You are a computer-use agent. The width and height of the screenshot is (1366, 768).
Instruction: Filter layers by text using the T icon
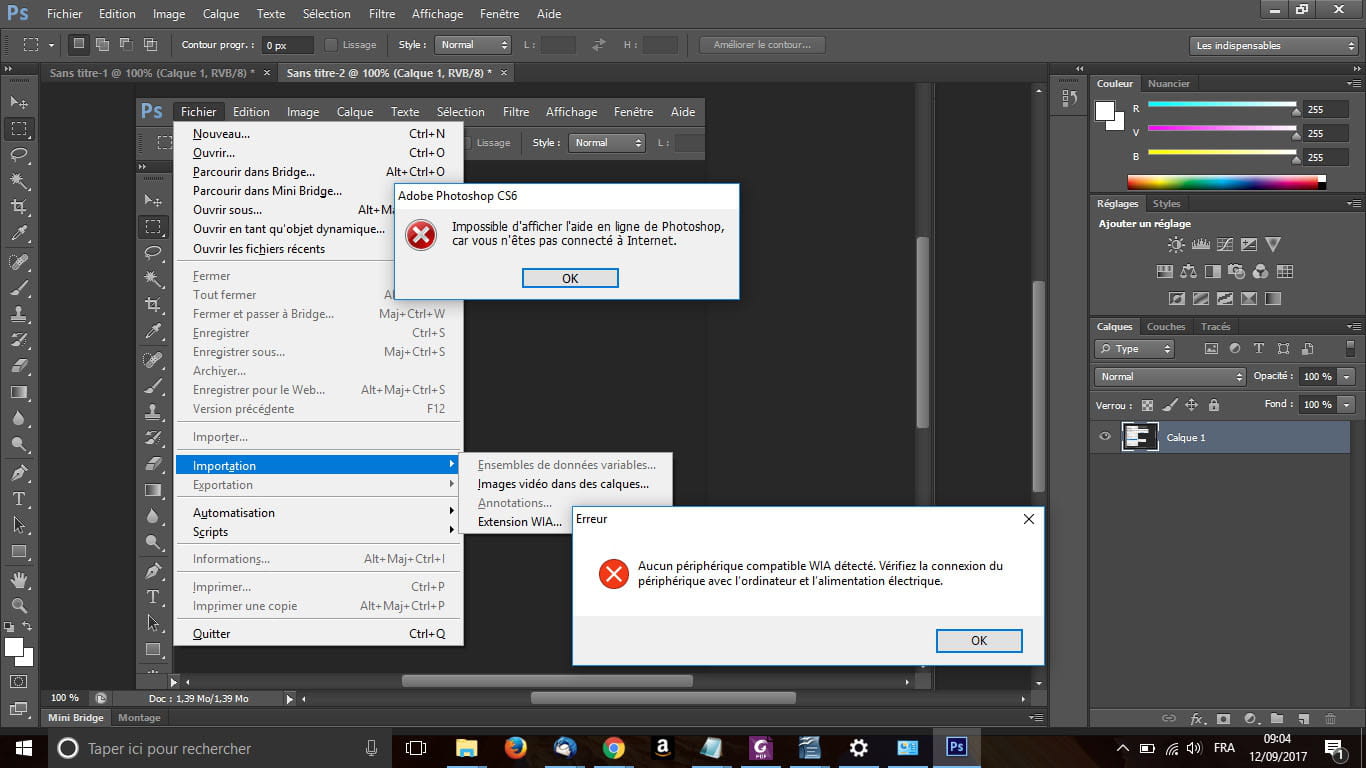coord(1258,349)
